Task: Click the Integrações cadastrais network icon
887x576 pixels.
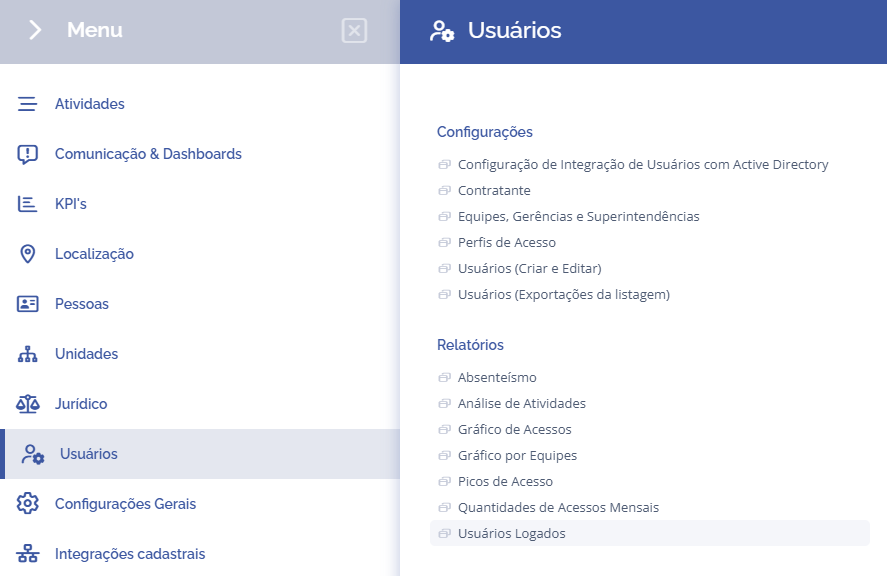Action: [27, 554]
